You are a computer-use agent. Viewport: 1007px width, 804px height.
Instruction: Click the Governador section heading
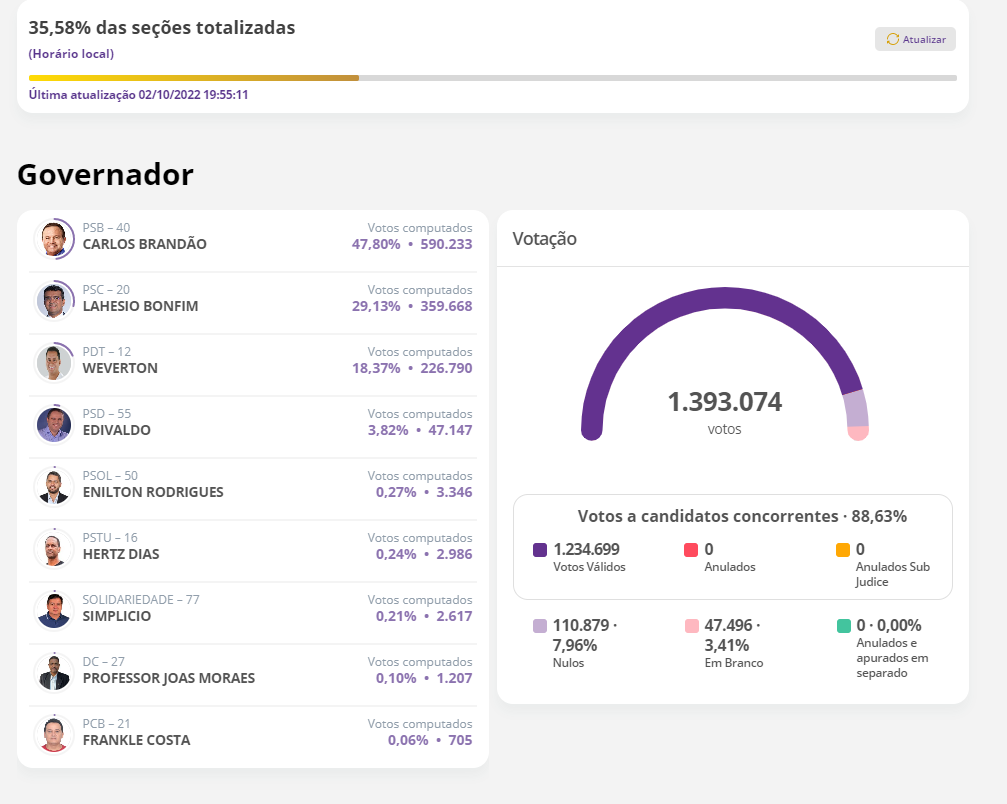pos(105,175)
